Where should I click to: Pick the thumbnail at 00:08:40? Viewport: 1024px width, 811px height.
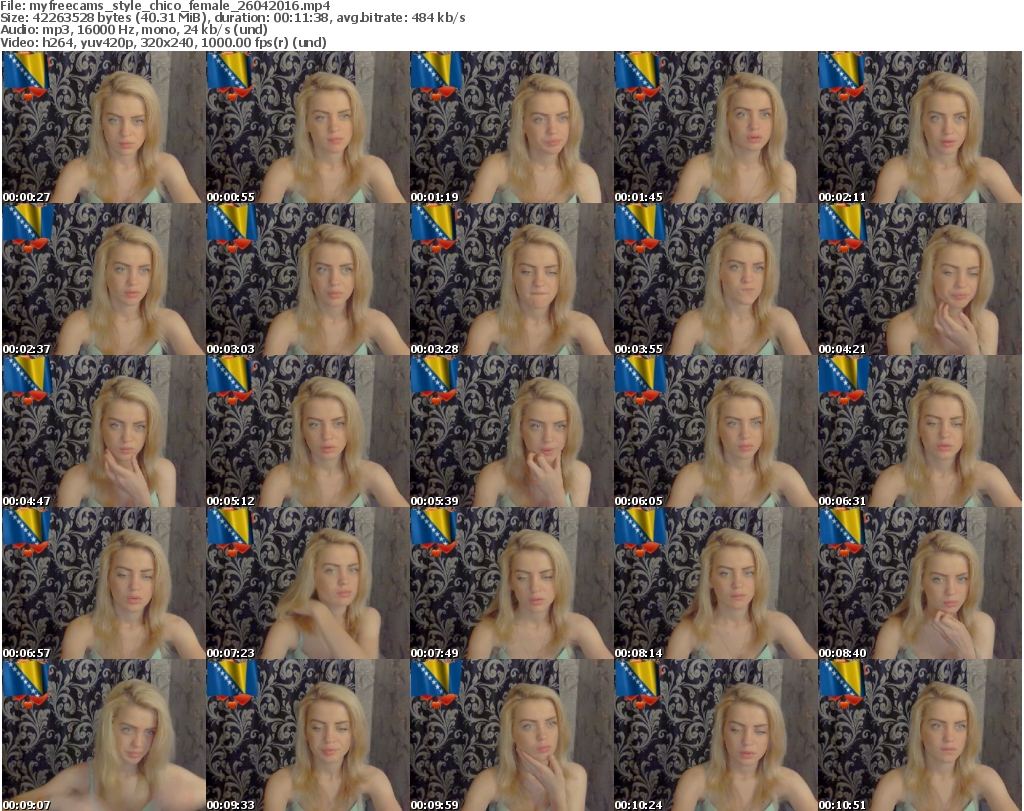[920, 584]
